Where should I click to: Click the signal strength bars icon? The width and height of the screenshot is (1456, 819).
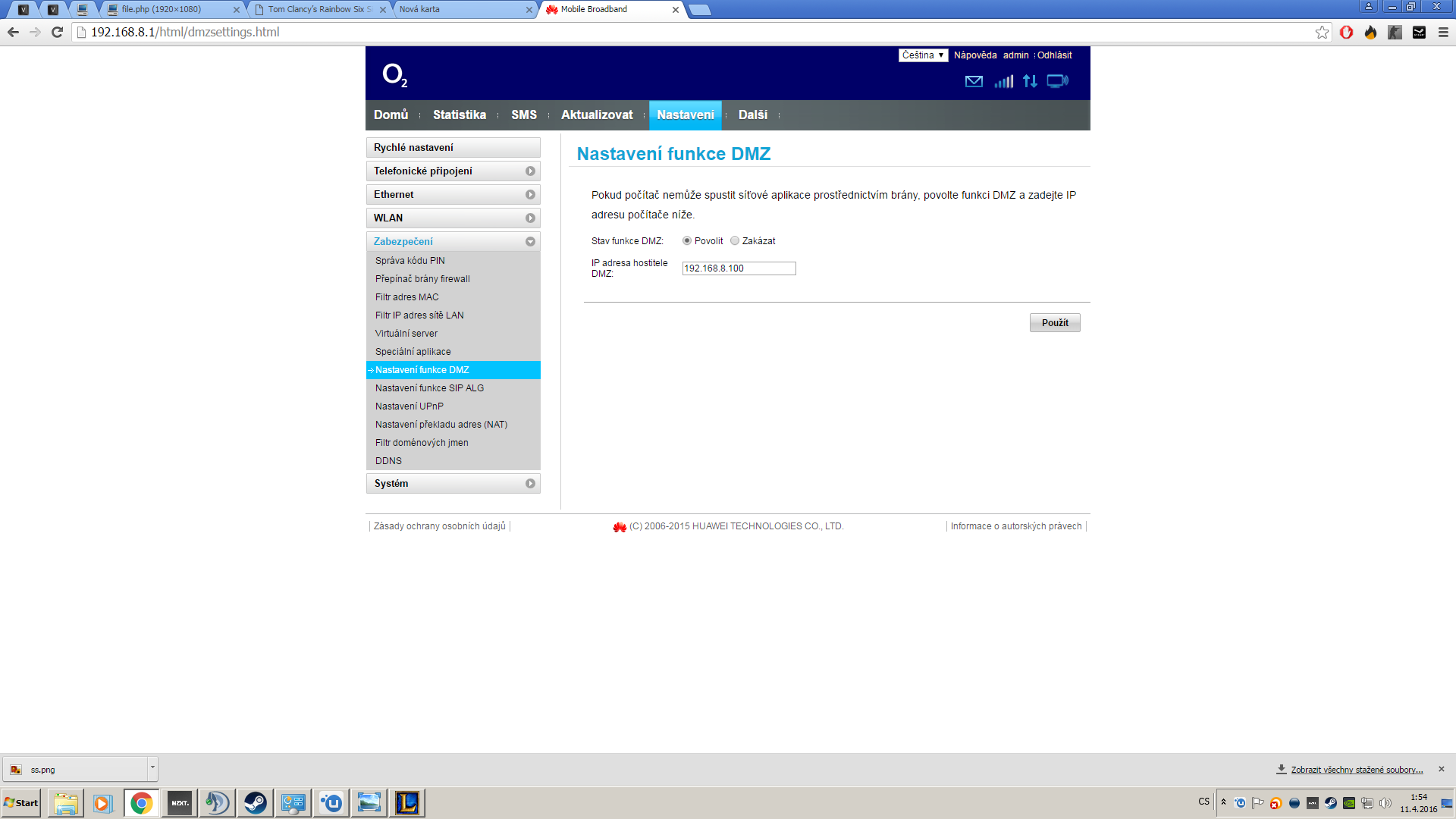click(1003, 81)
